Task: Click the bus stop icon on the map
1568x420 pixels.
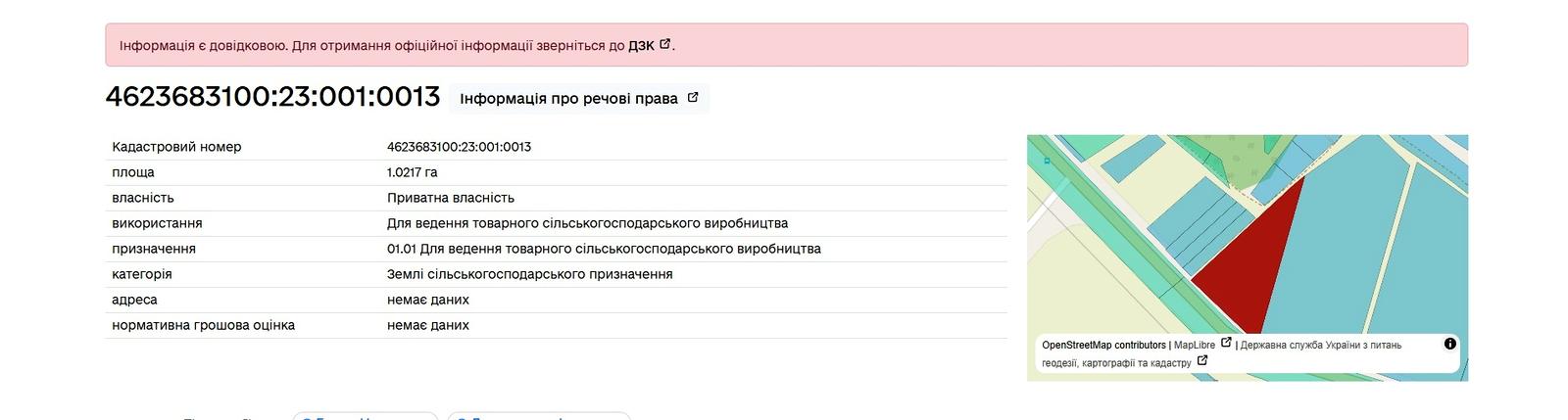Action: pyautogui.click(x=1047, y=160)
